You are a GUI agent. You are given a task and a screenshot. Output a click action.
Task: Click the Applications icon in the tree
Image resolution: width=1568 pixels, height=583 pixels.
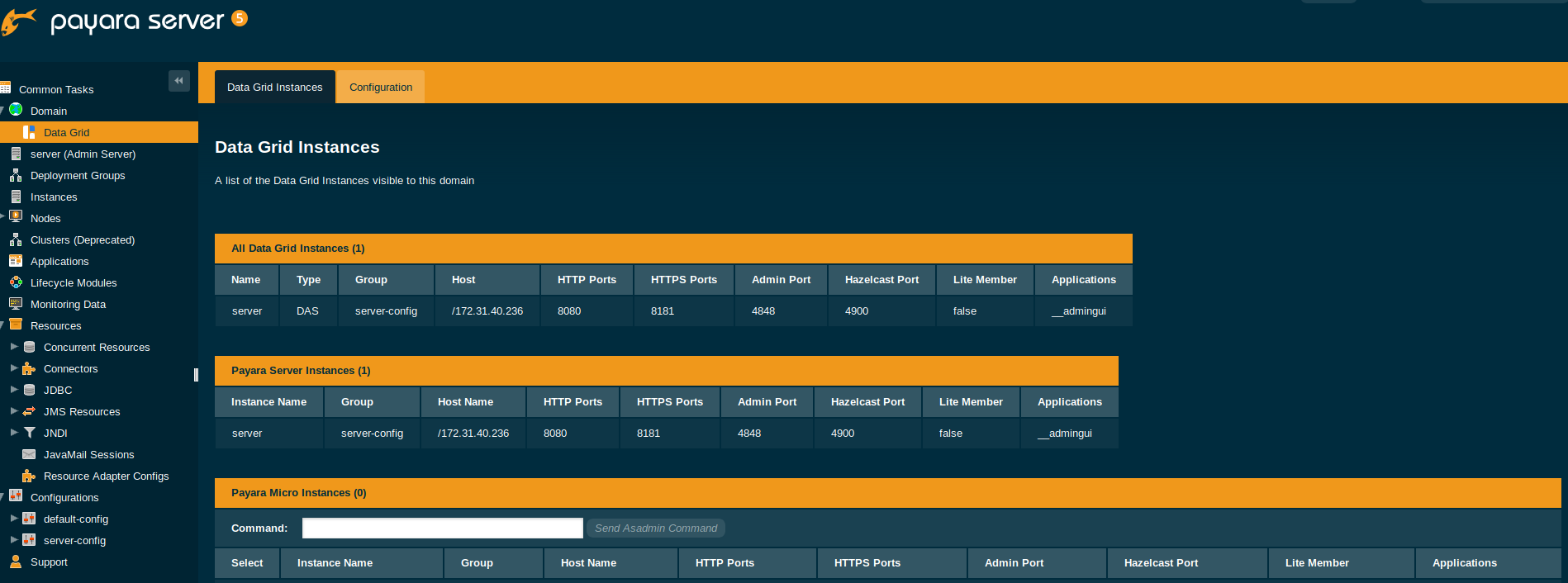pyautogui.click(x=16, y=261)
